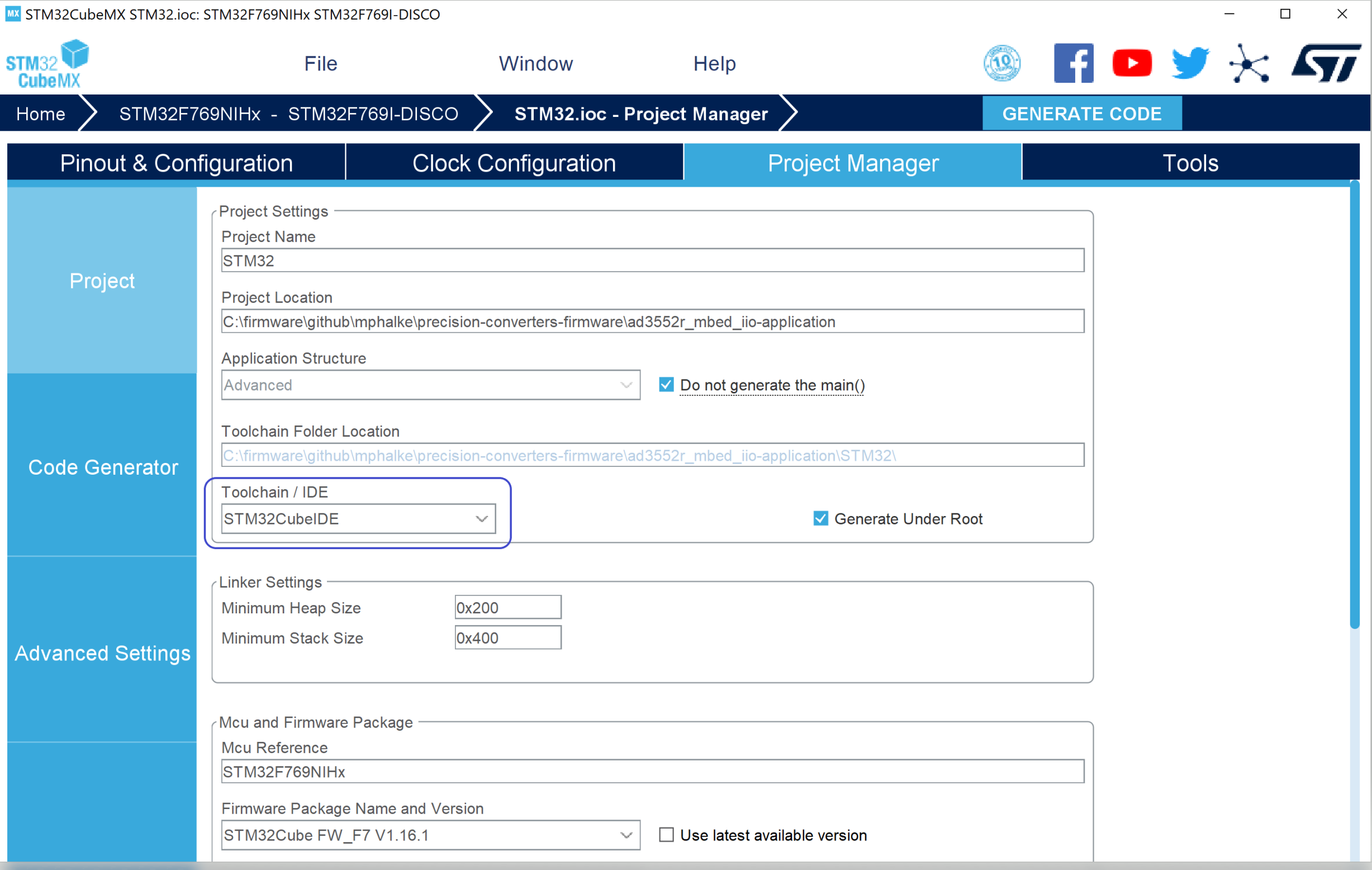Click the vertical scrollbar thumb
Viewport: 1372px width, 870px height.
pos(1355,405)
